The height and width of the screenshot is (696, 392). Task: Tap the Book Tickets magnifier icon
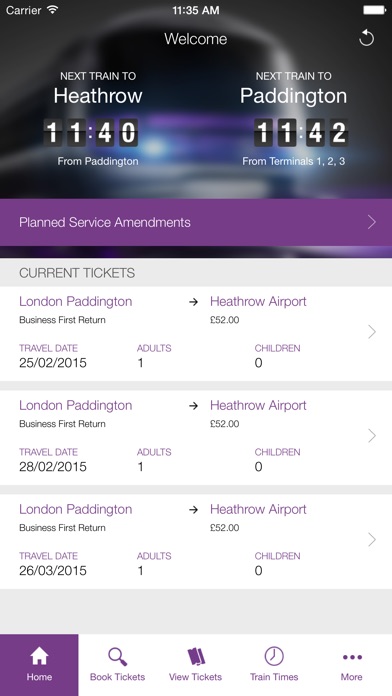pos(118,656)
